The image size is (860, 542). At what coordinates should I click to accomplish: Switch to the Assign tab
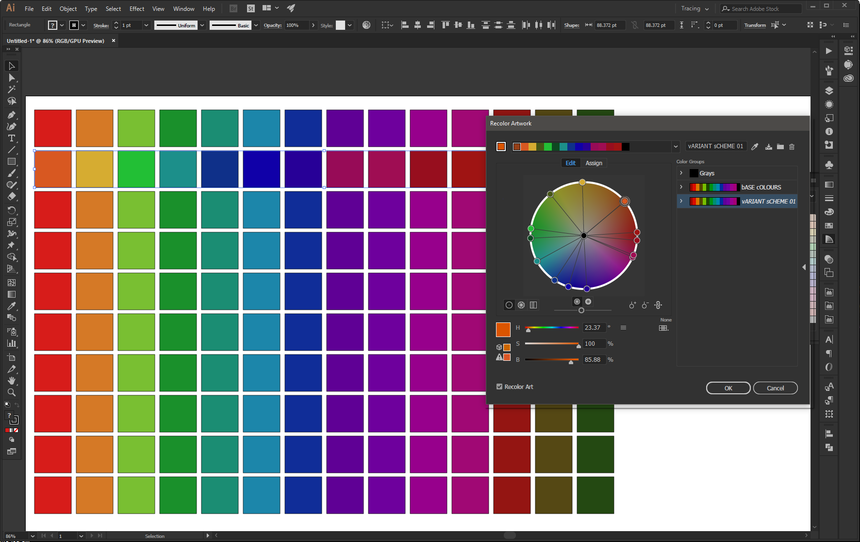(594, 163)
